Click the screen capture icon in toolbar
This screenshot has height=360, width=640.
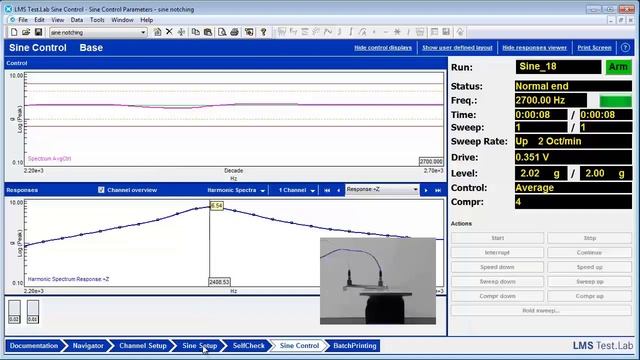tap(249, 32)
